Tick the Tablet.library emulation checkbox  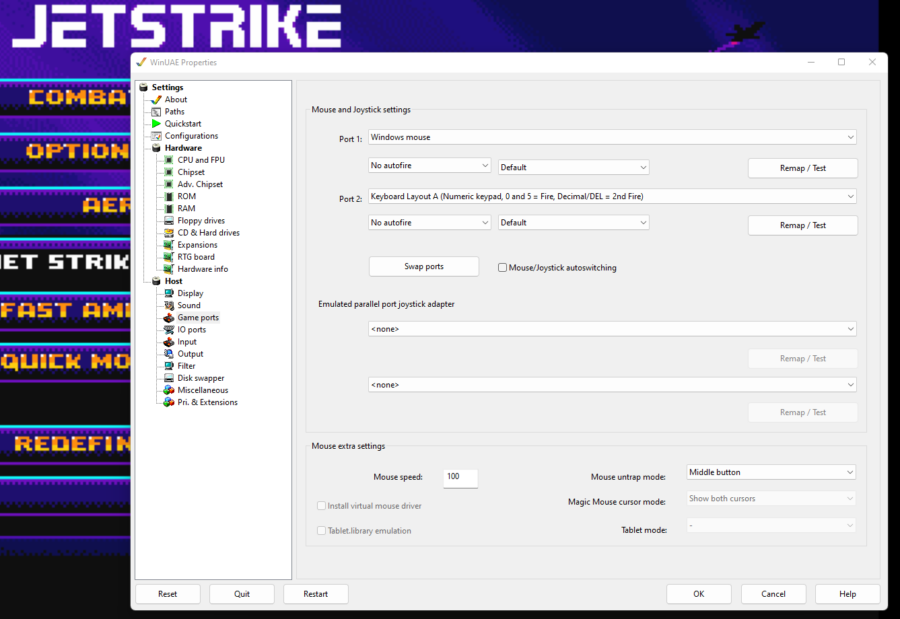tap(321, 531)
